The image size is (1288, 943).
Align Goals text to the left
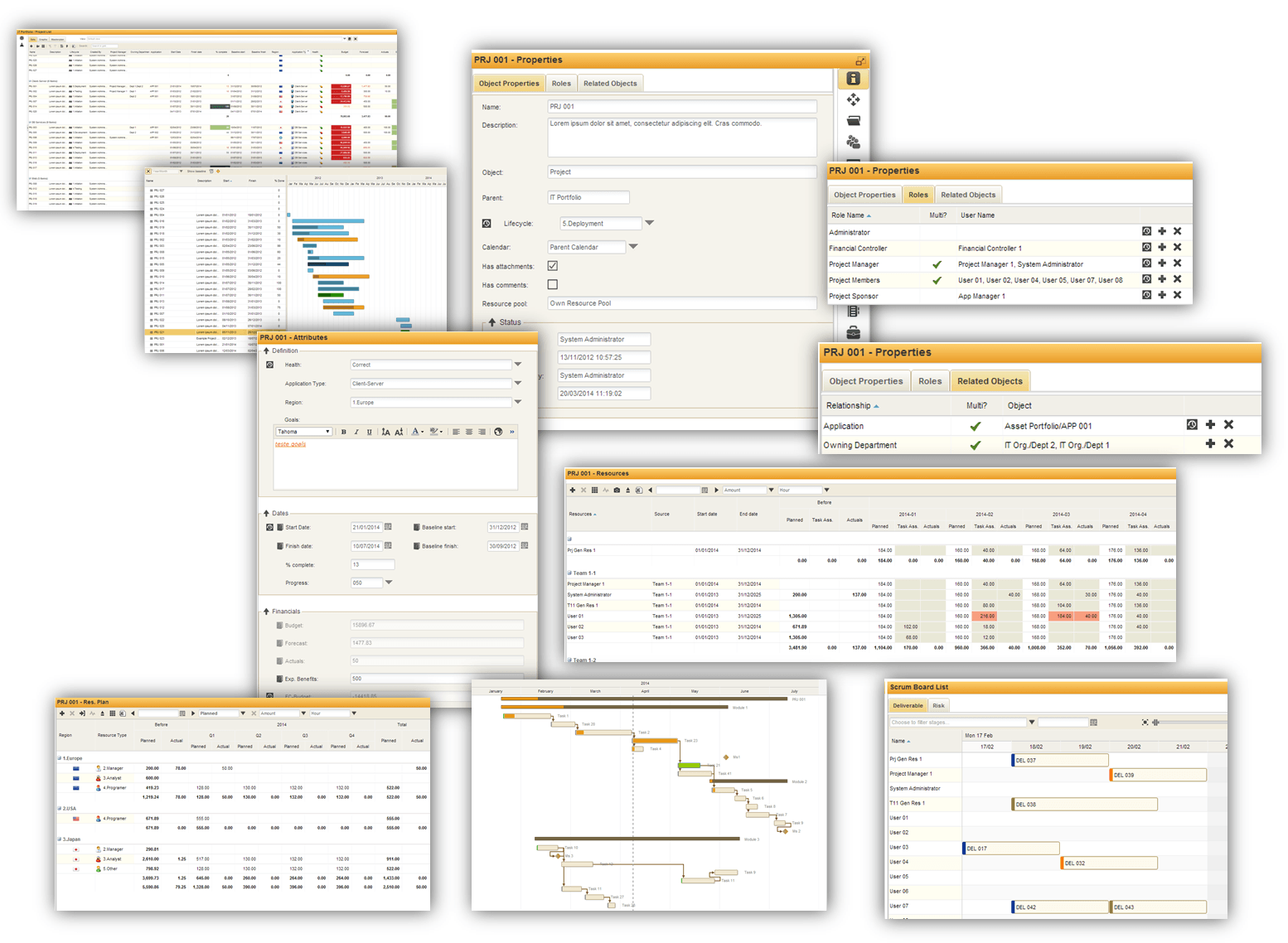(x=456, y=432)
